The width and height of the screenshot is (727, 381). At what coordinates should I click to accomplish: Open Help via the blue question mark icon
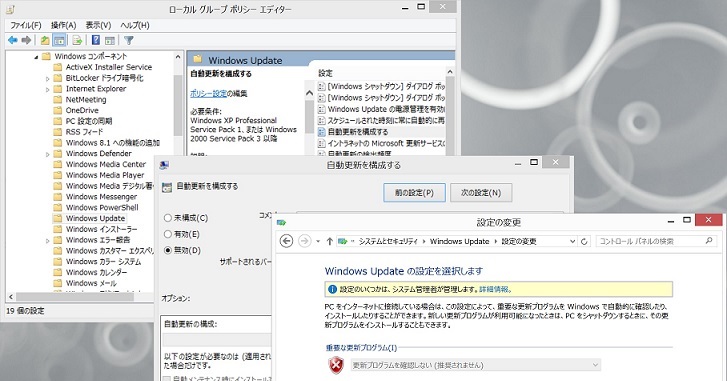96,40
